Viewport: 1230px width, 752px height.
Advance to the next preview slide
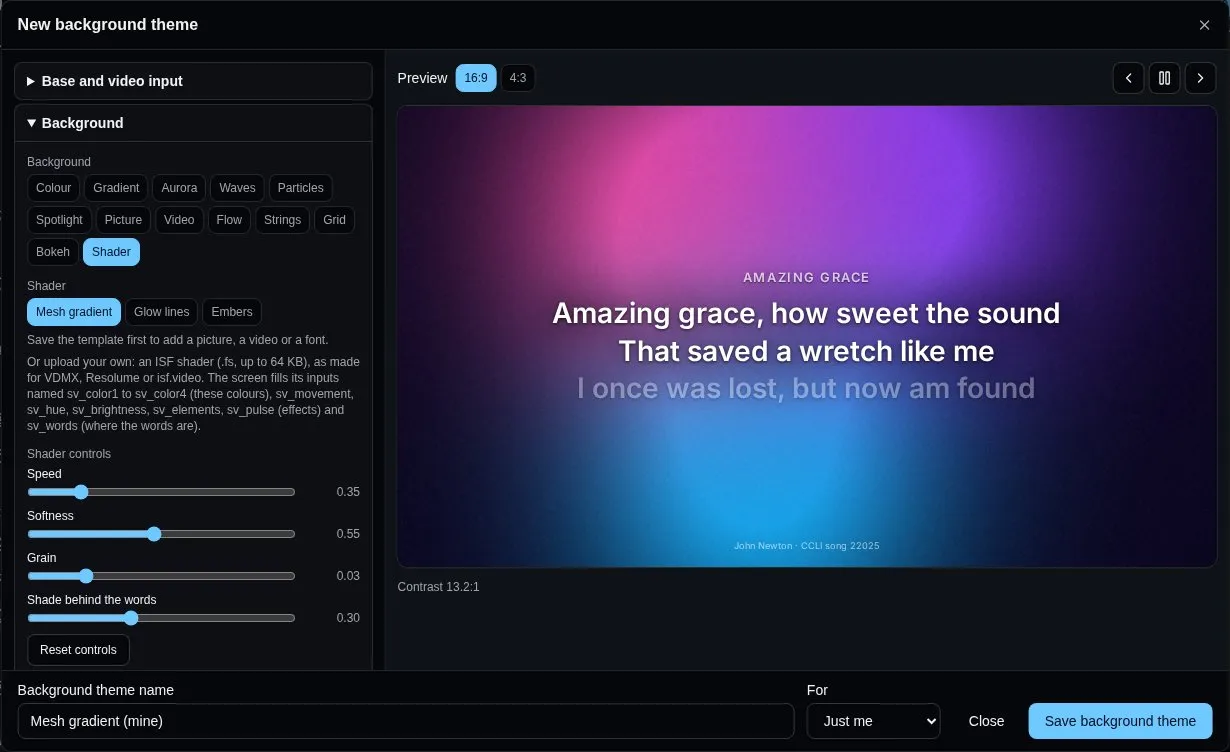[1200, 78]
